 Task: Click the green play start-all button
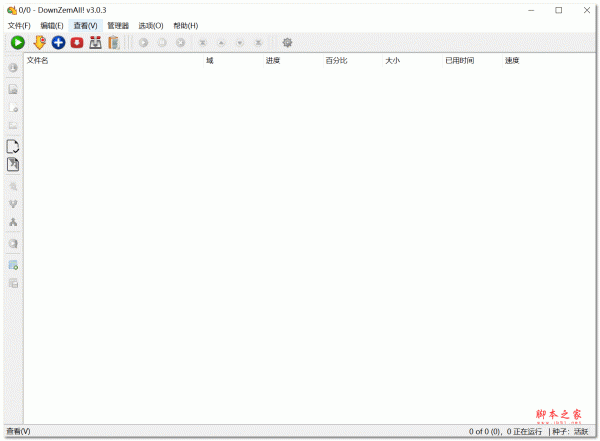(x=17, y=42)
